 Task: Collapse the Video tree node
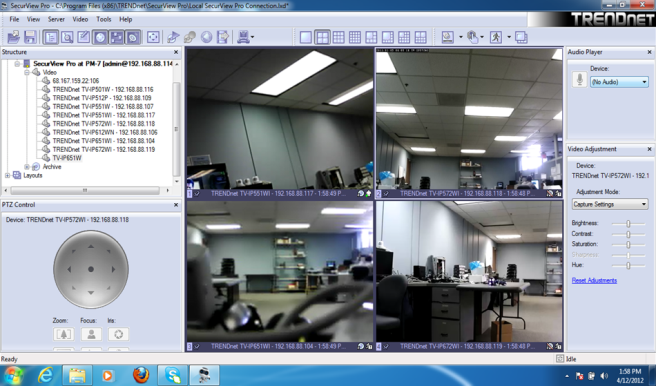[27, 72]
